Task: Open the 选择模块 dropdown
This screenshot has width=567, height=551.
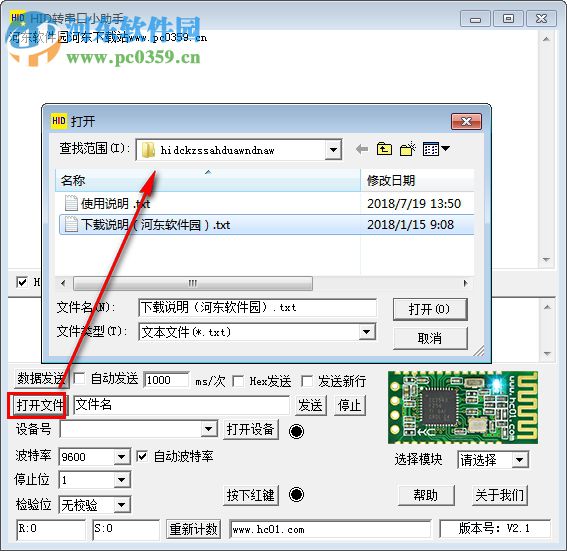Action: coord(520,460)
